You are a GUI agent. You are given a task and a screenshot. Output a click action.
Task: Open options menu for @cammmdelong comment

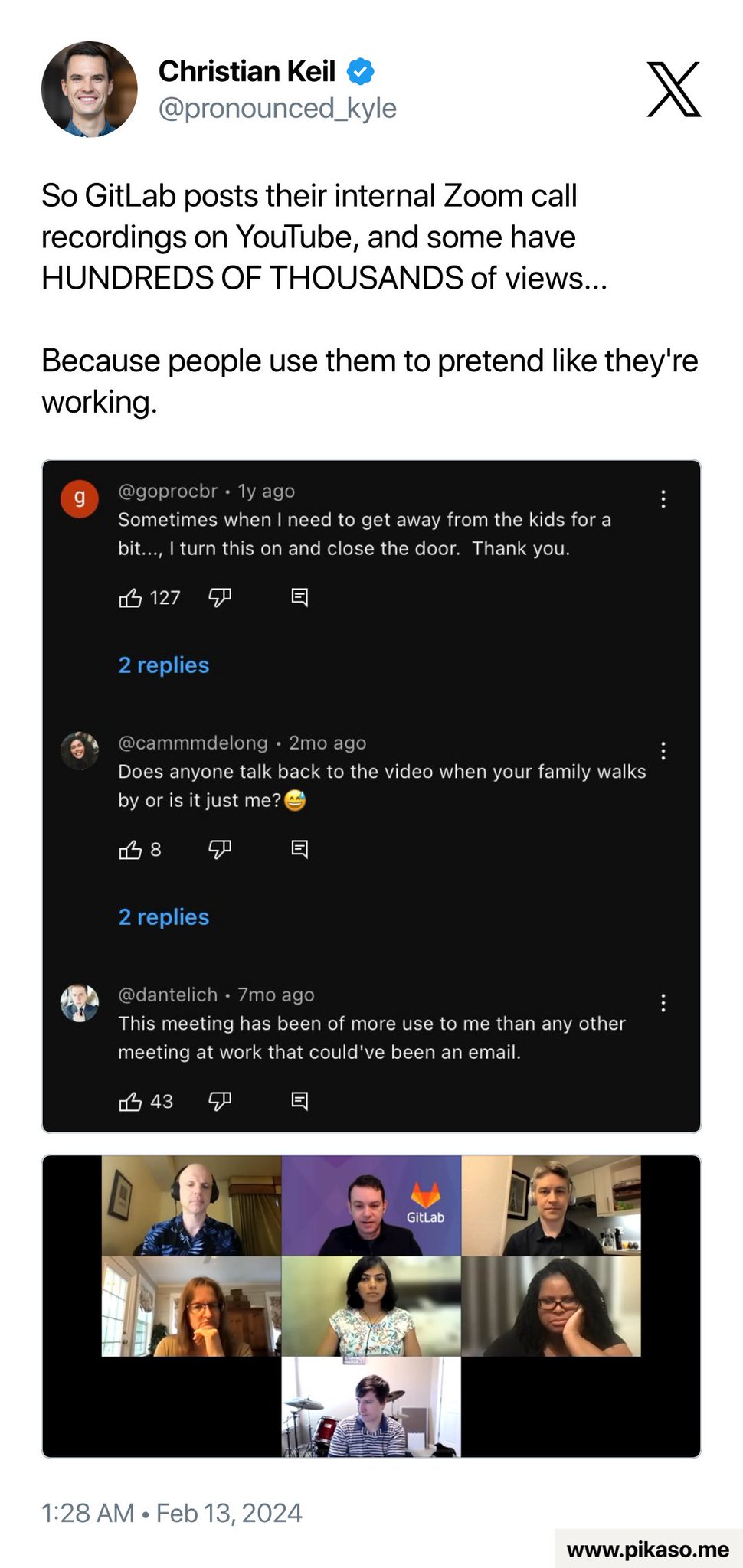click(x=663, y=751)
